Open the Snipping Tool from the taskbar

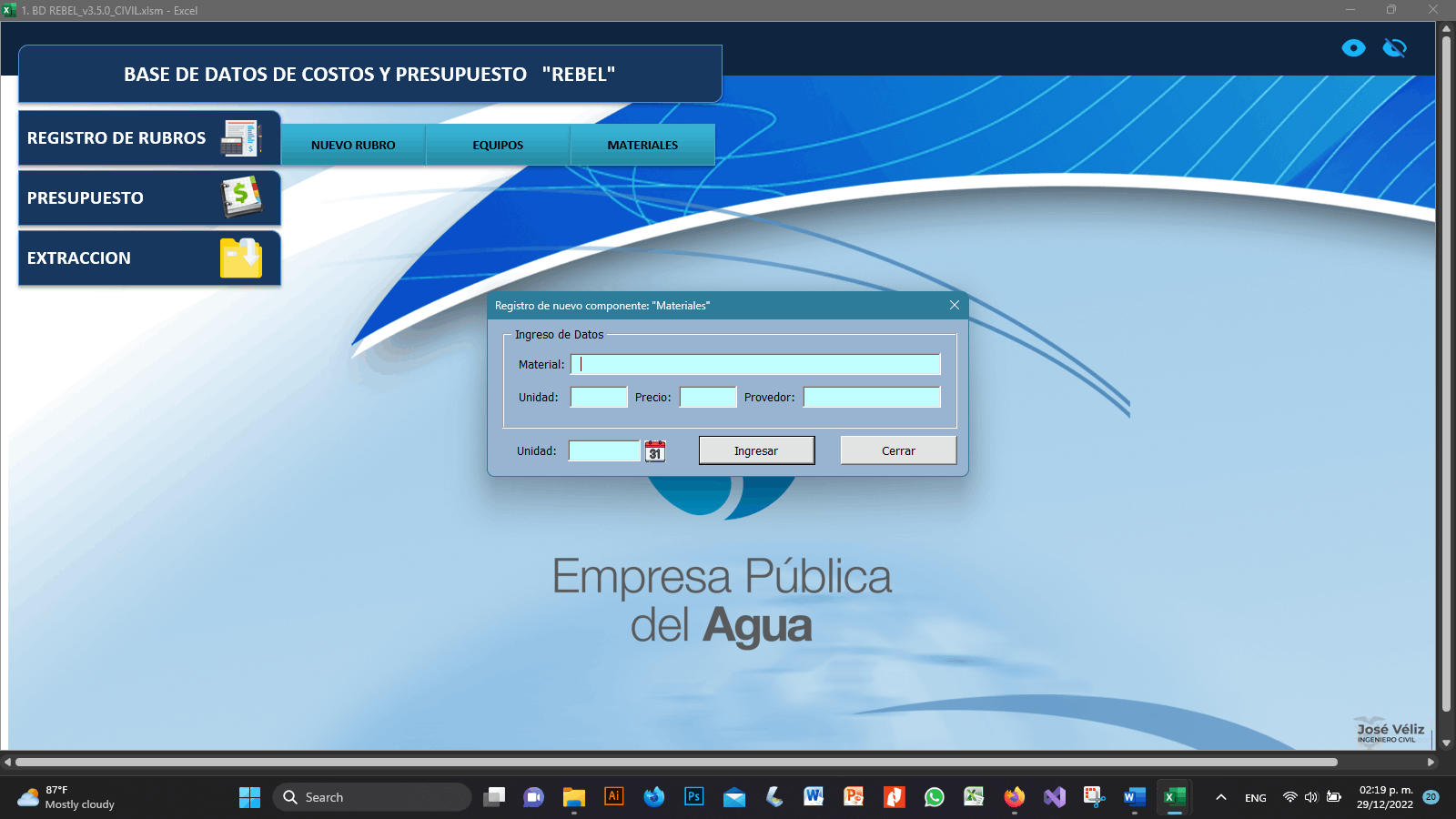pos(1094,797)
